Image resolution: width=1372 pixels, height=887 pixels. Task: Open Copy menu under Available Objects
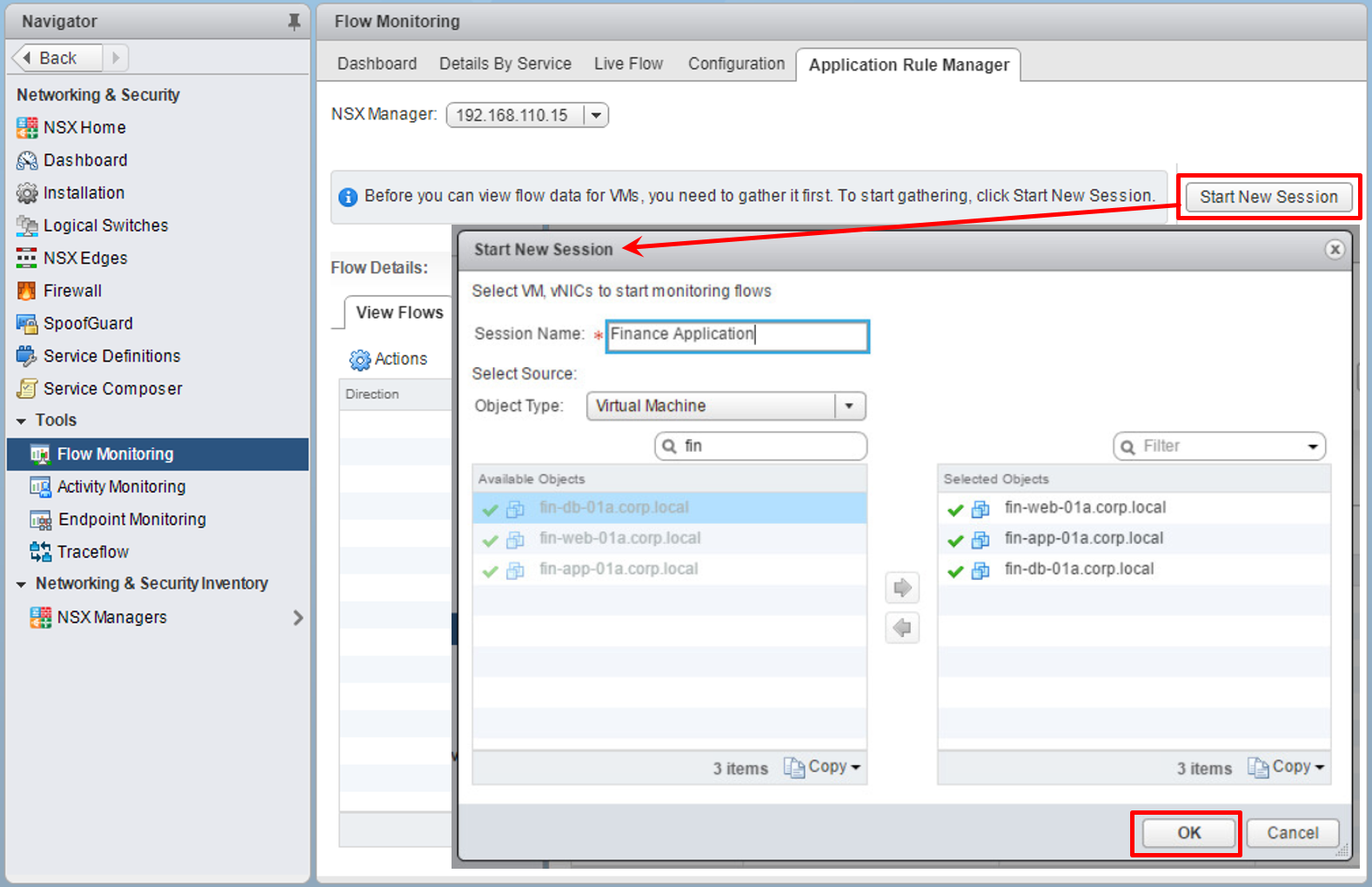point(822,767)
